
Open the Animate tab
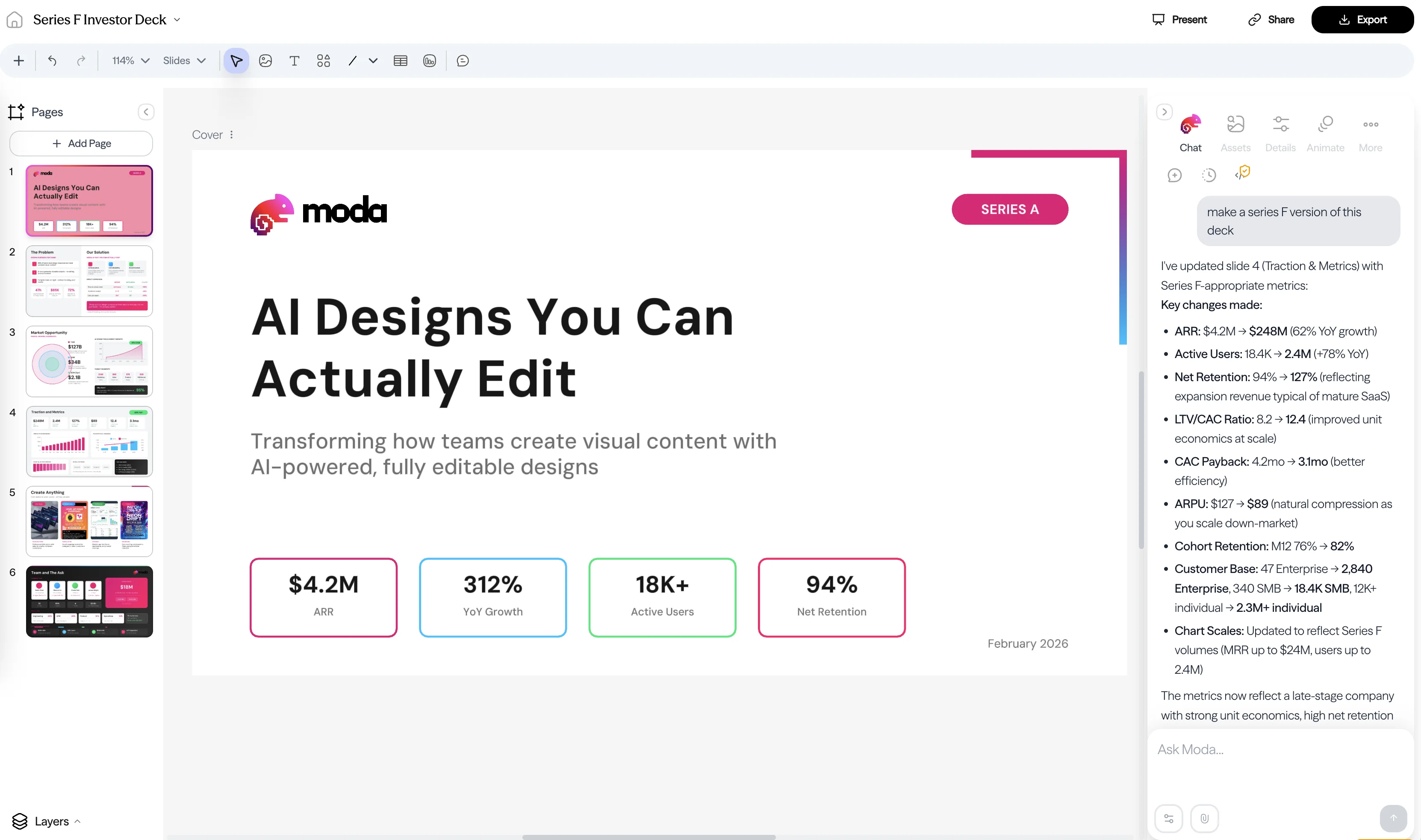pyautogui.click(x=1325, y=133)
